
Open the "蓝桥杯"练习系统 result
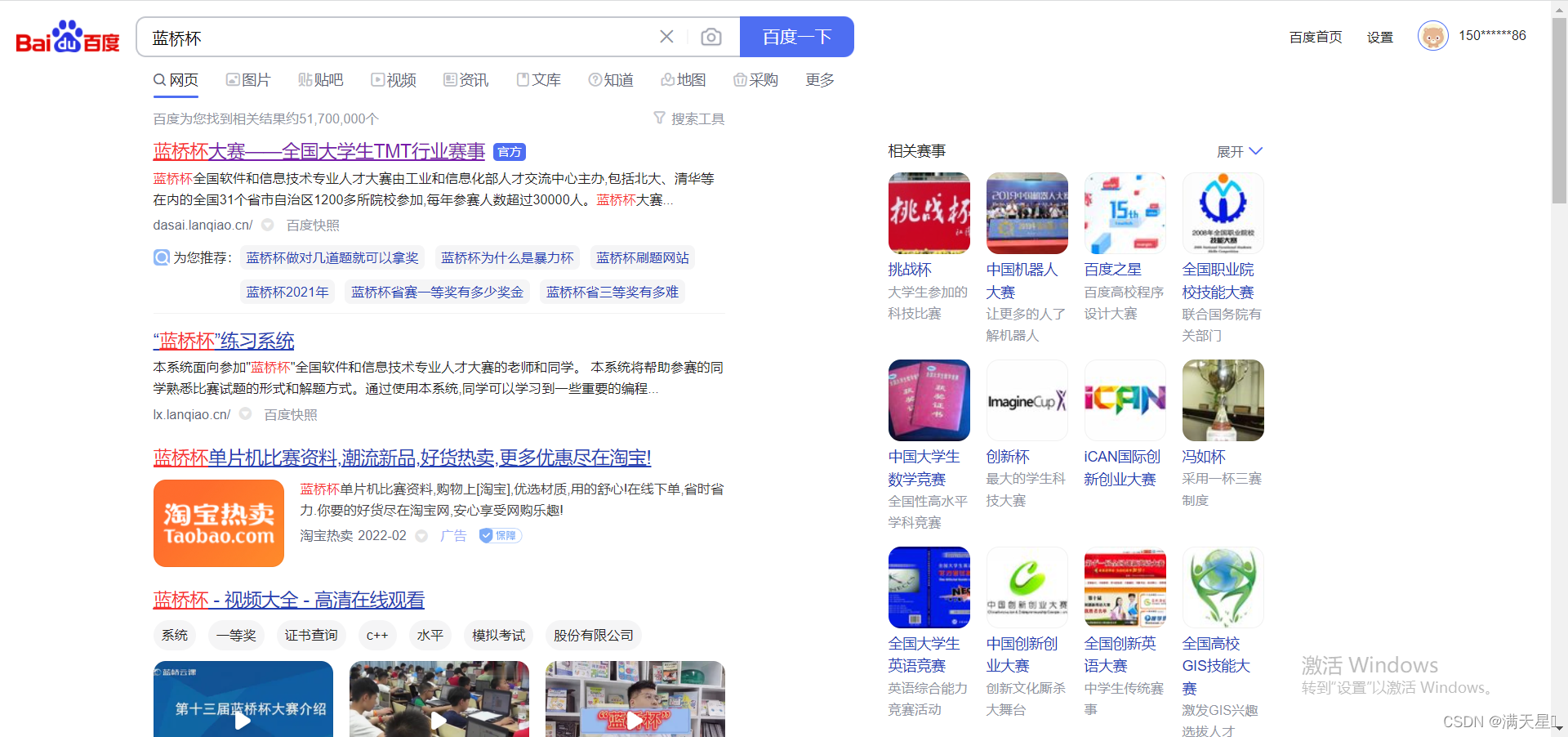[224, 341]
